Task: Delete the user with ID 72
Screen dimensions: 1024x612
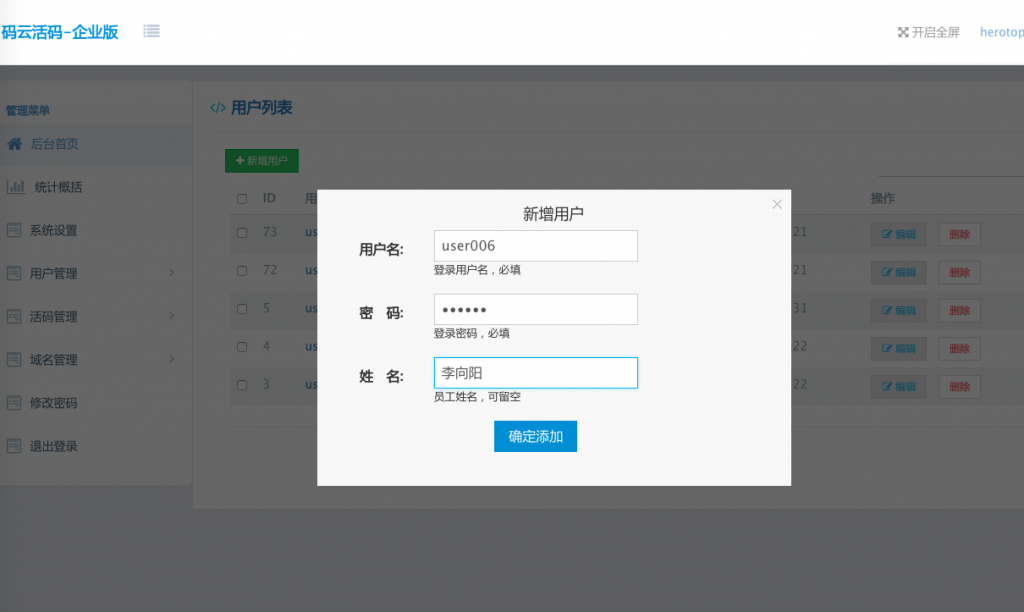Action: click(959, 272)
